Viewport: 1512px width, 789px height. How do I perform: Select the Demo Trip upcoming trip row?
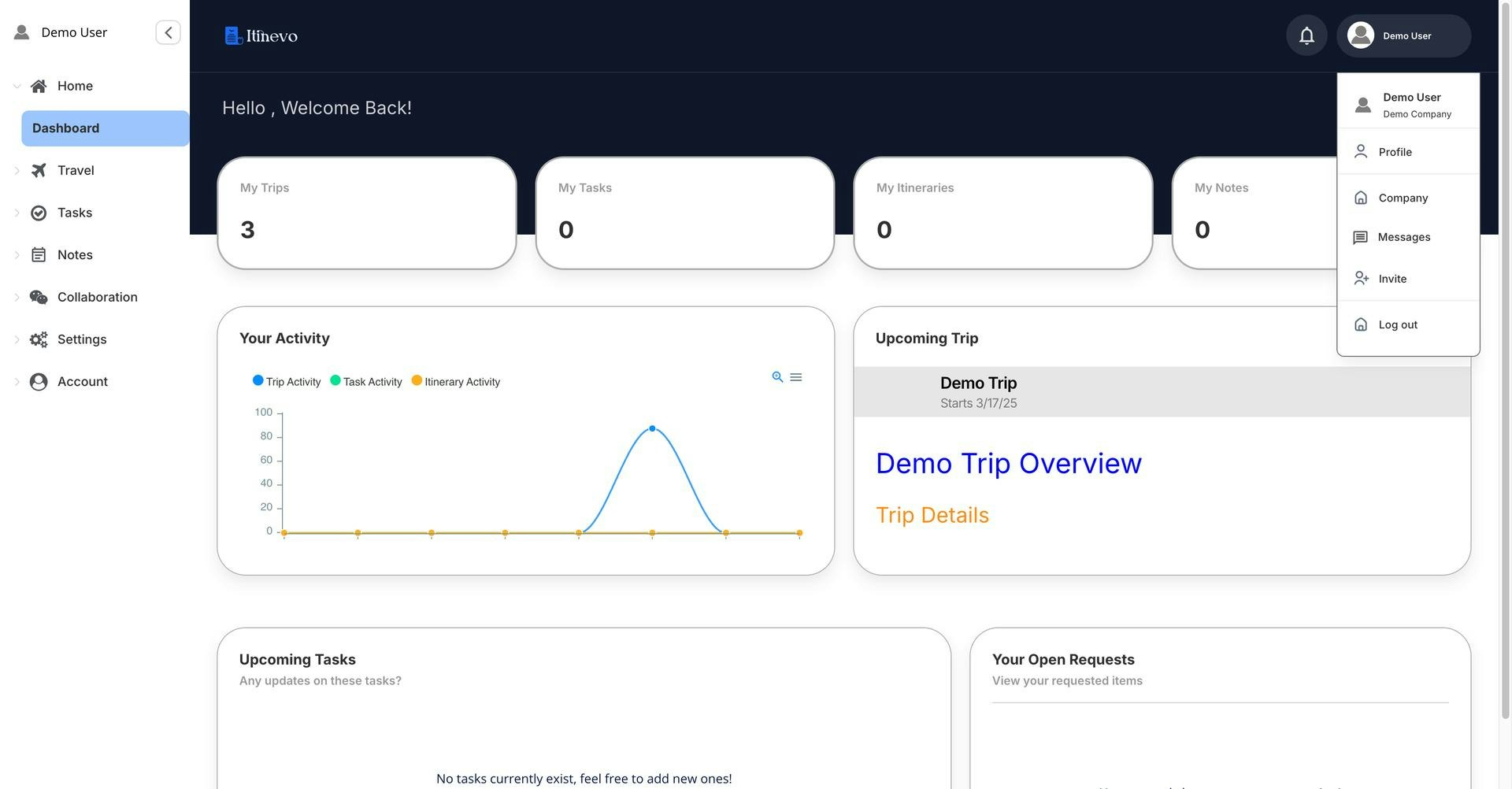coord(1162,391)
